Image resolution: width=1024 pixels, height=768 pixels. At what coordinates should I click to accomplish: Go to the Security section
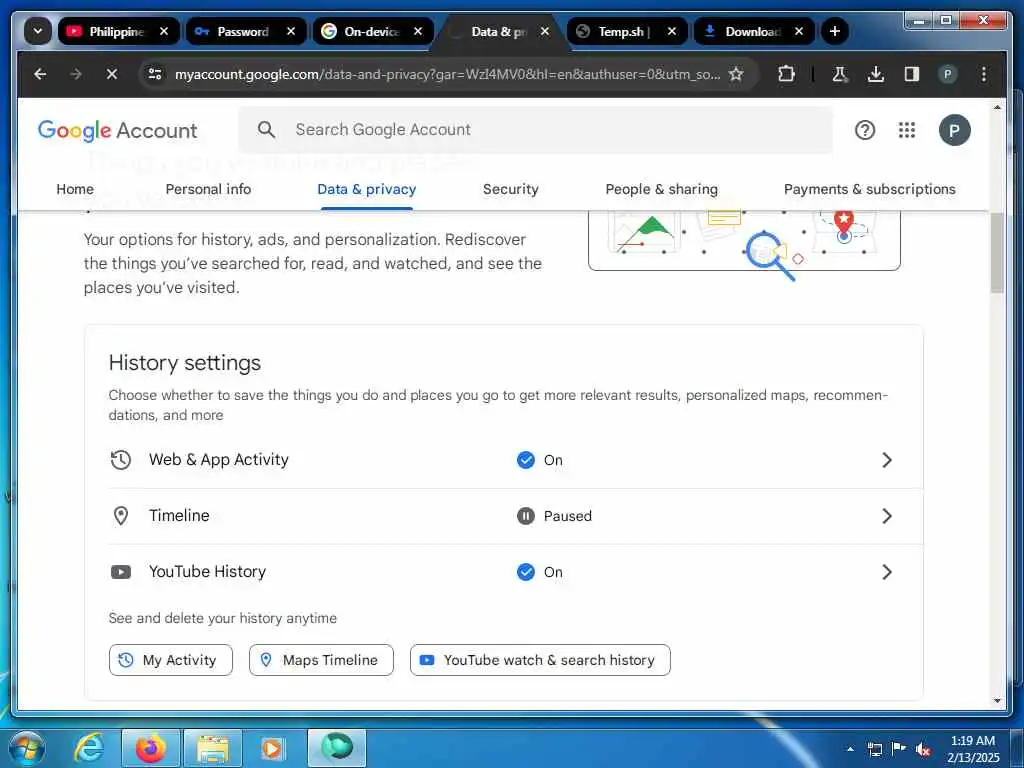(511, 189)
